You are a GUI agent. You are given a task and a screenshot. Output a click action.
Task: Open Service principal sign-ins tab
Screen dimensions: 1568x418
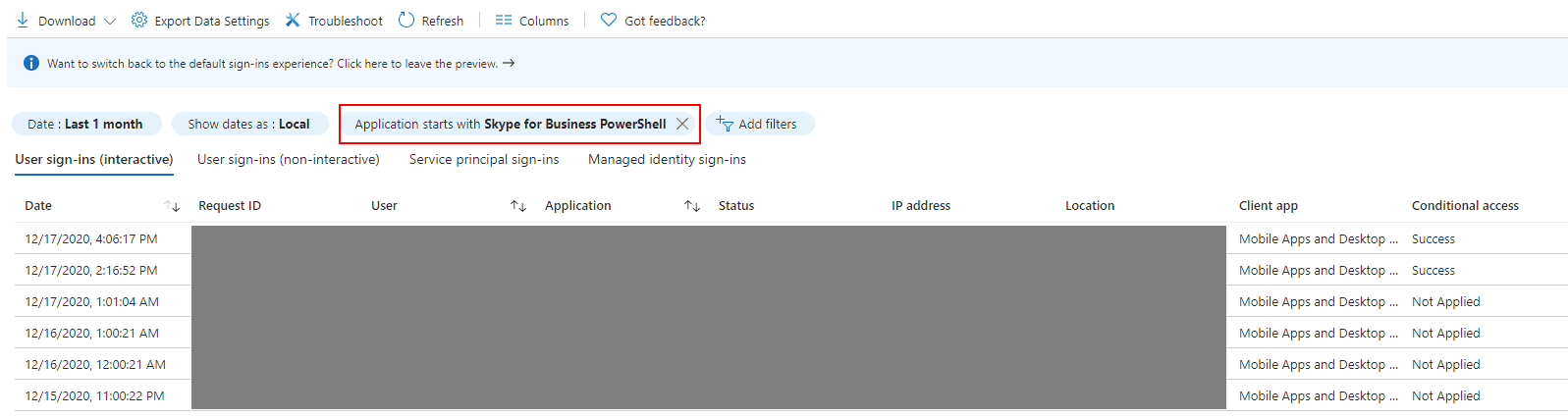click(484, 159)
